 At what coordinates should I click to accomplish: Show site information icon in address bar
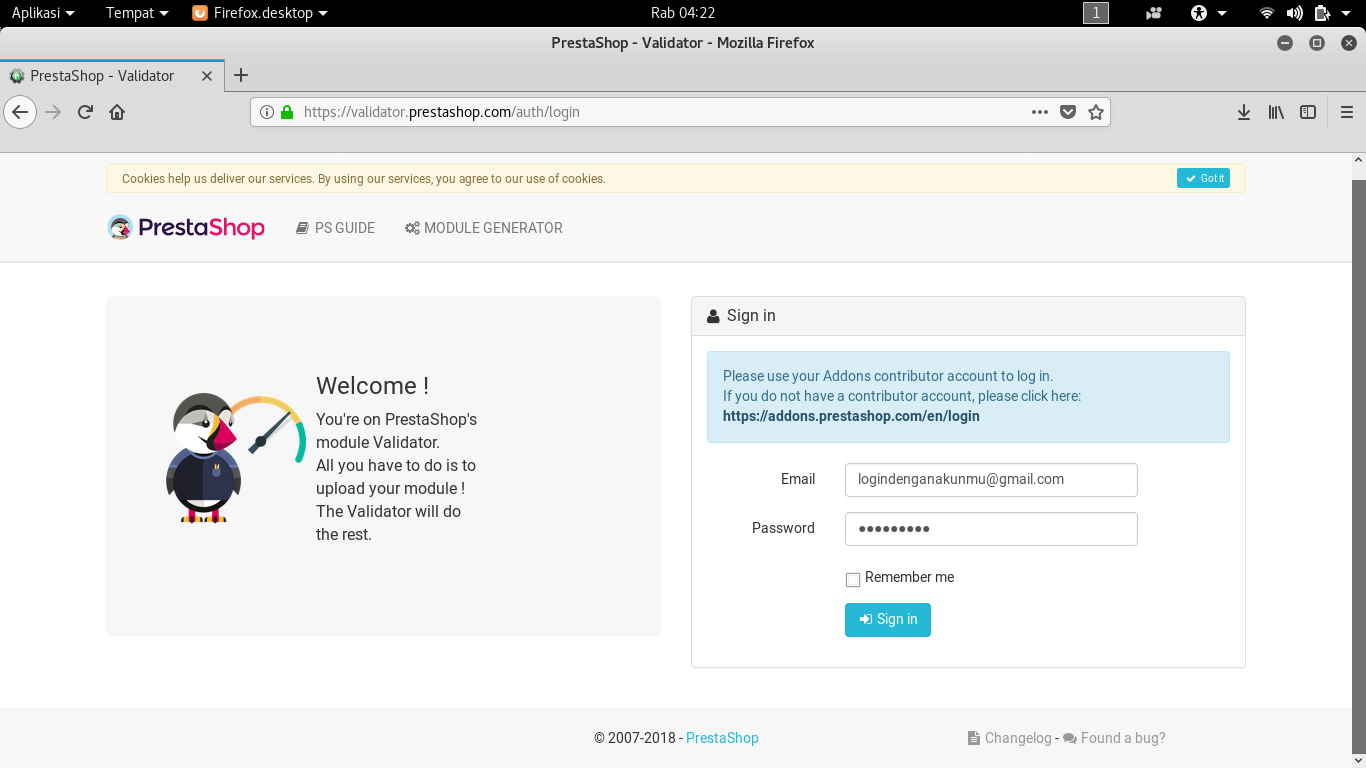tap(267, 112)
